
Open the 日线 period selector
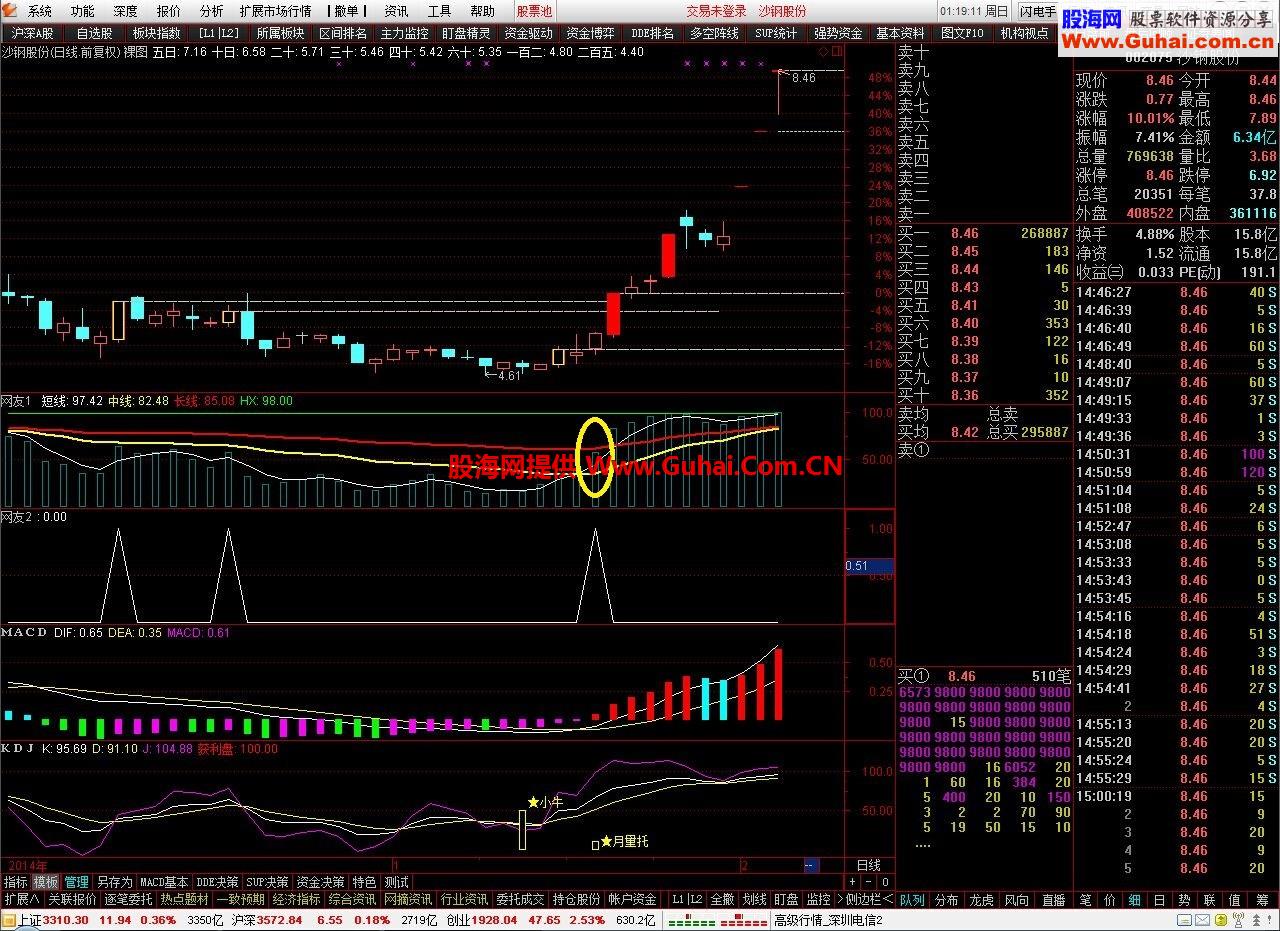(x=869, y=865)
